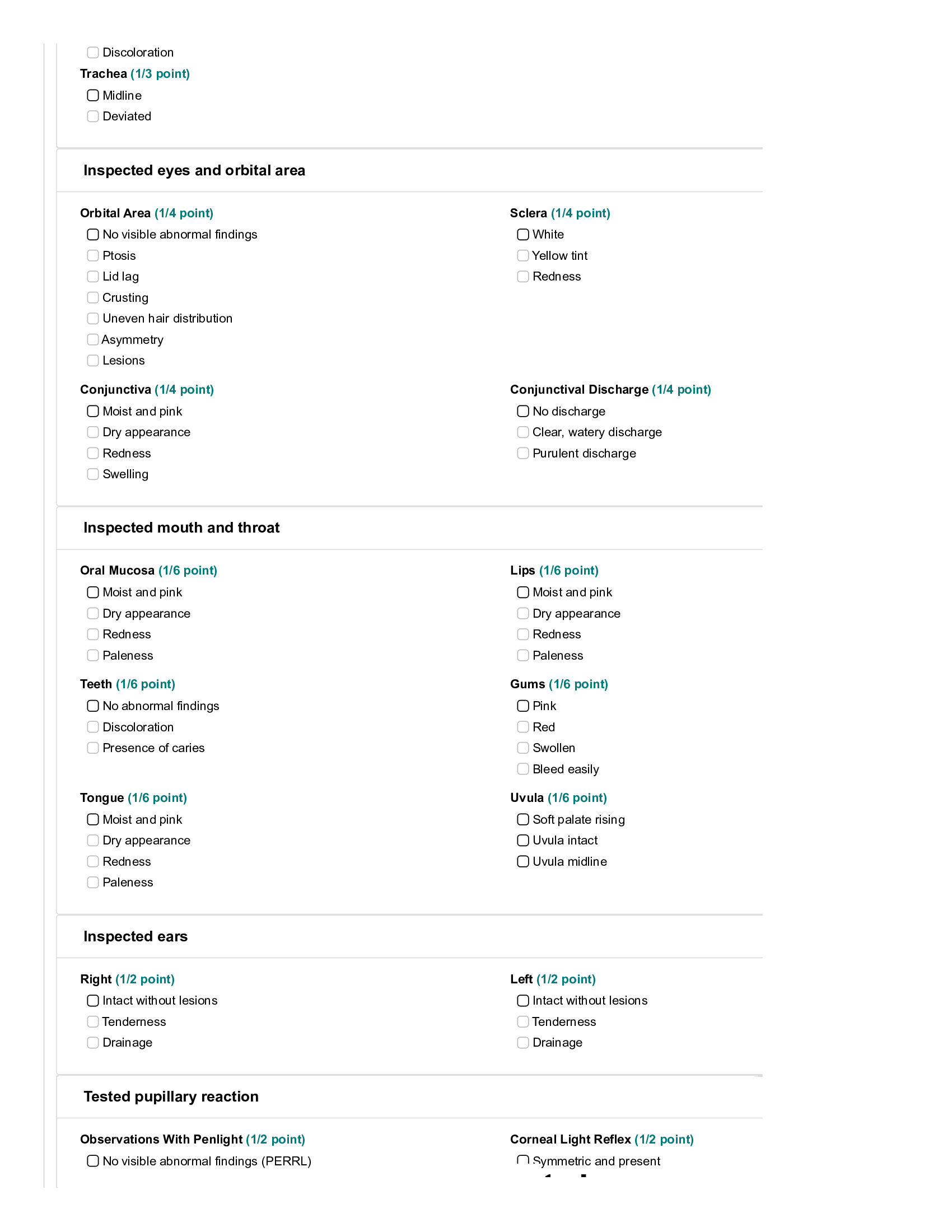Screen dimensions: 952x1232
Task: Check the Midline option under Trachea
Action: click(x=93, y=95)
